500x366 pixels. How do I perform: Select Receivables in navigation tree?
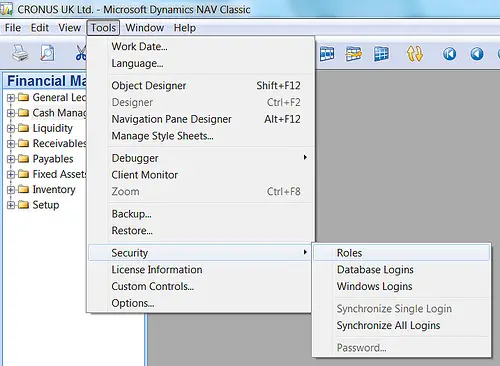pos(59,143)
